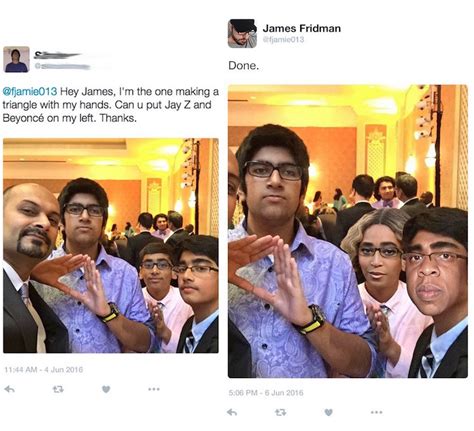Open the edited photo in the Done tweet
Screen dimensions: 474x431
(348, 231)
